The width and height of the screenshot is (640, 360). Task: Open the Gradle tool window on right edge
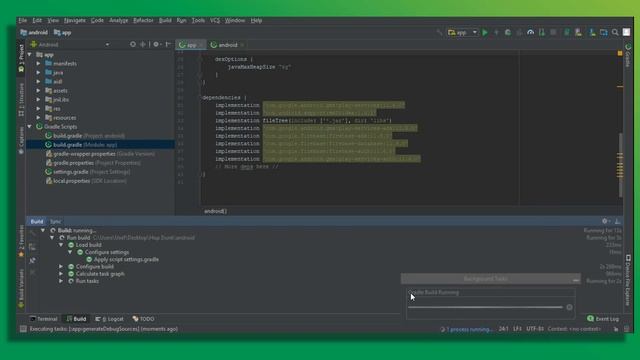(628, 55)
